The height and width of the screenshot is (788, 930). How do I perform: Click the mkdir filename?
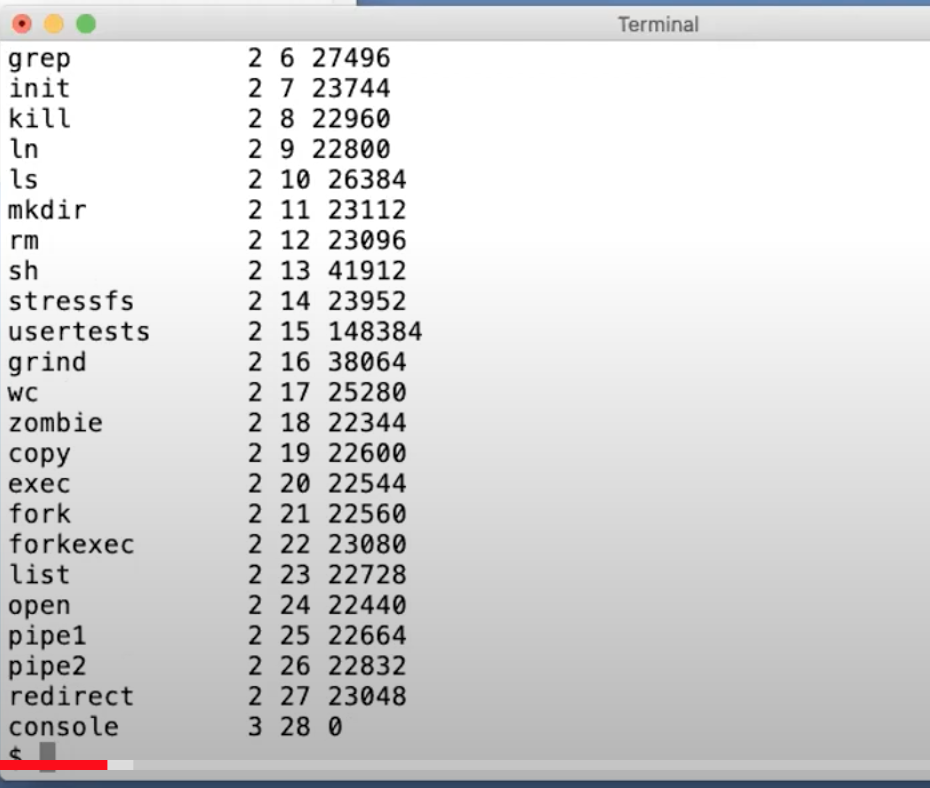tap(47, 210)
